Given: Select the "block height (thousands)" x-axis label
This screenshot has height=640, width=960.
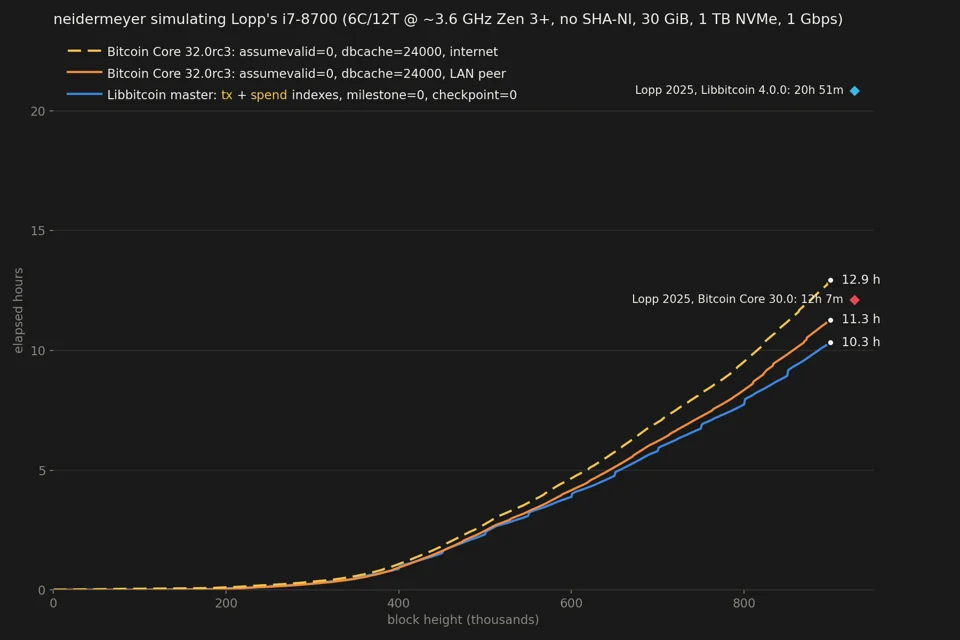Looking at the screenshot, I should [x=463, y=620].
